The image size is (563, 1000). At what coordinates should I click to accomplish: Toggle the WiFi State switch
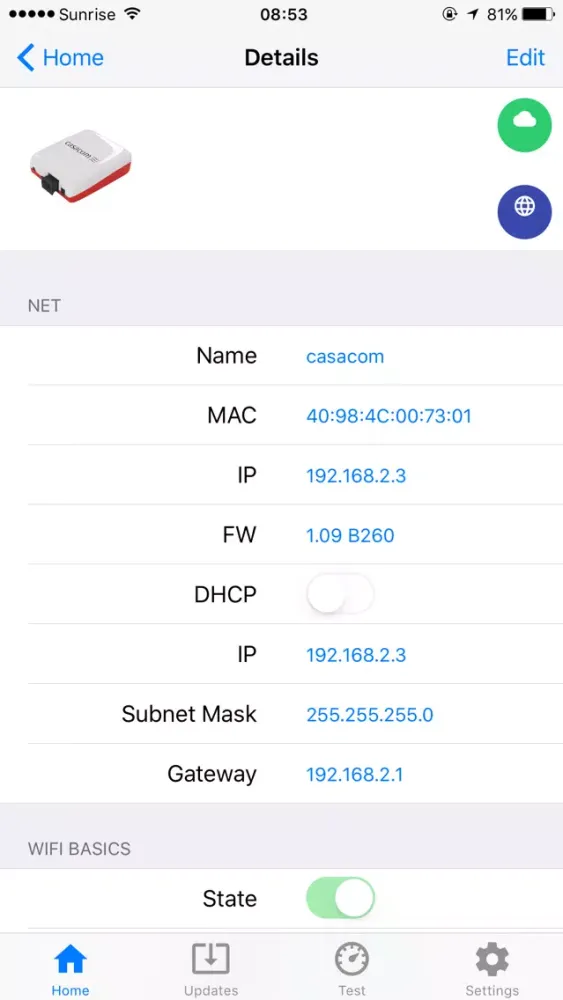click(x=340, y=898)
